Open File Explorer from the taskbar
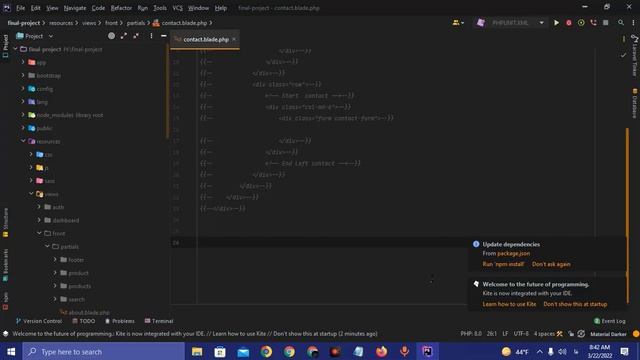Image resolution: width=640 pixels, height=360 pixels. pyautogui.click(x=197, y=351)
